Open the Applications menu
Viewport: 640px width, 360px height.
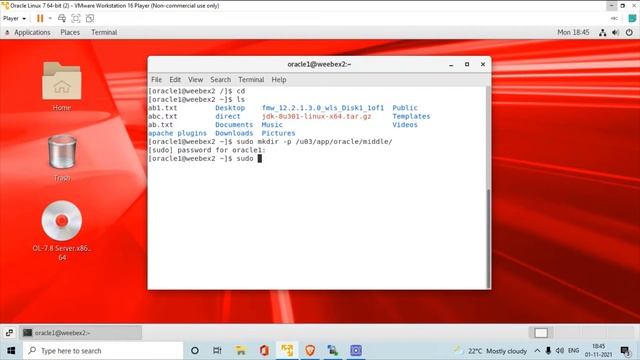pyautogui.click(x=32, y=32)
